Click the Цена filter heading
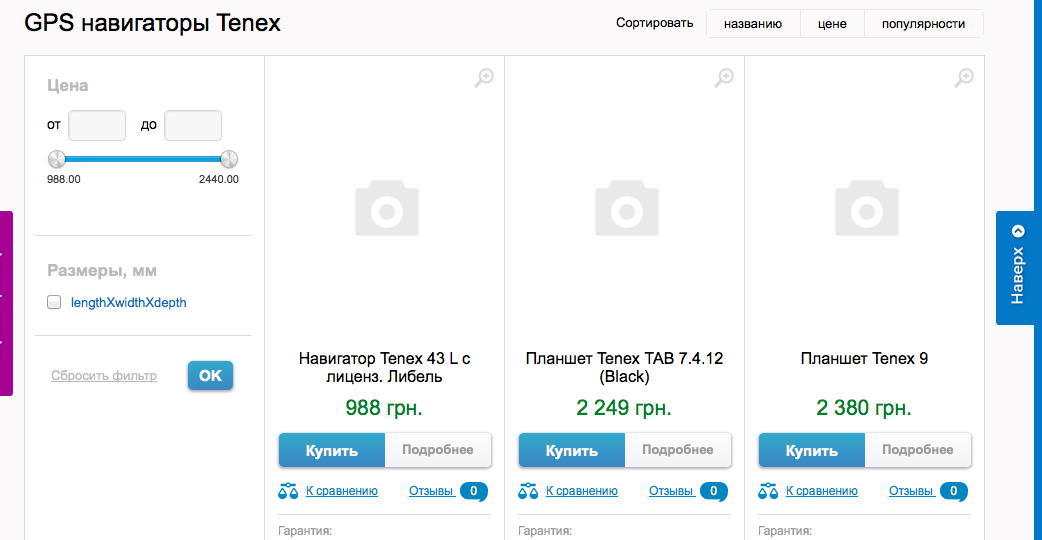1042x540 pixels. click(68, 86)
